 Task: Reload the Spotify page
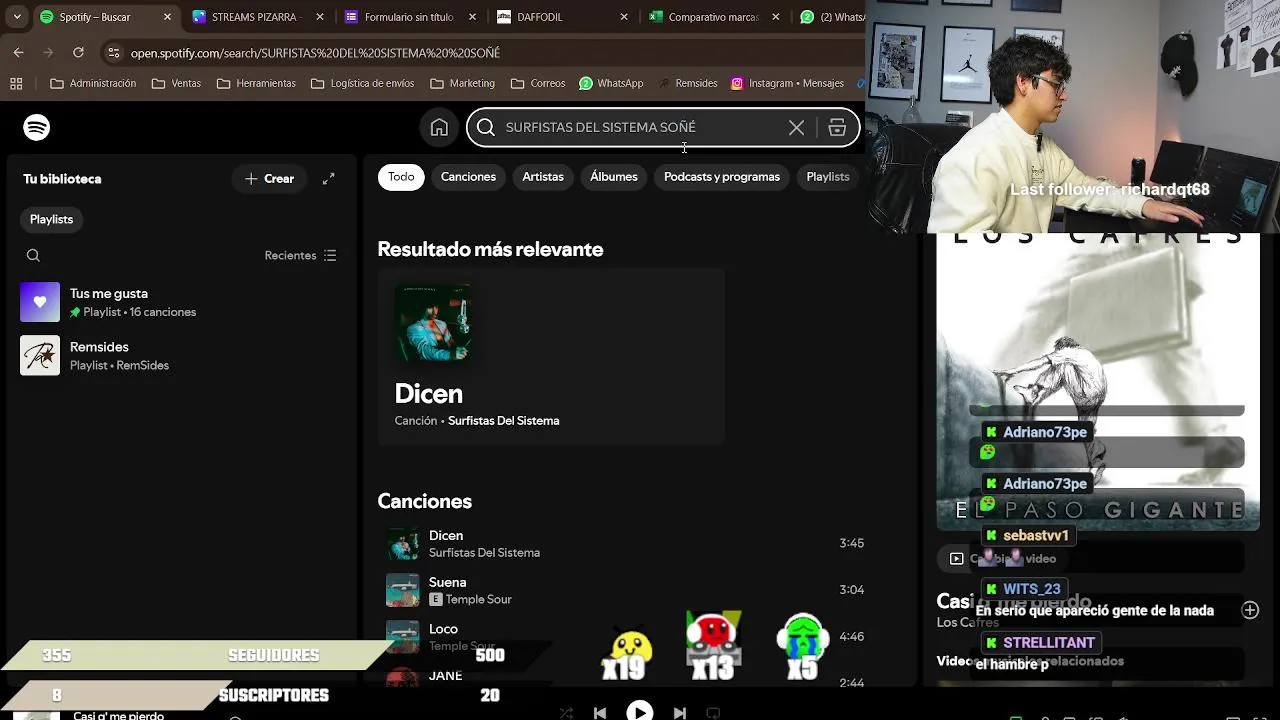click(78, 52)
